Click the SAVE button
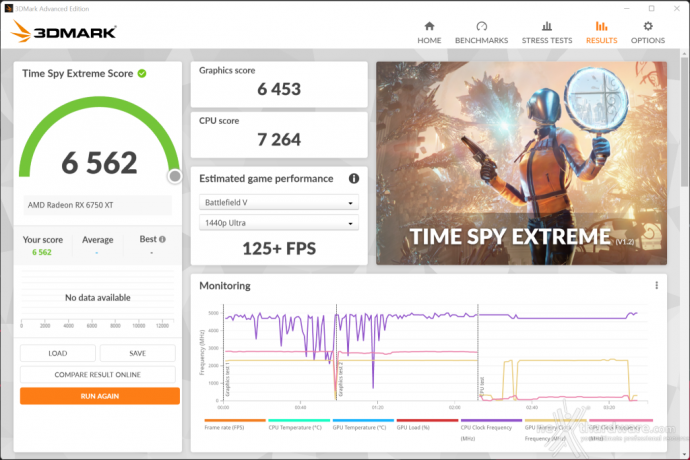 pyautogui.click(x=138, y=353)
